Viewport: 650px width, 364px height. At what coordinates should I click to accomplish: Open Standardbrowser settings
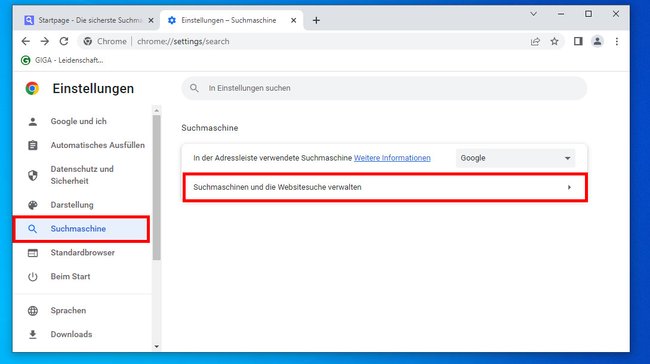(x=82, y=252)
